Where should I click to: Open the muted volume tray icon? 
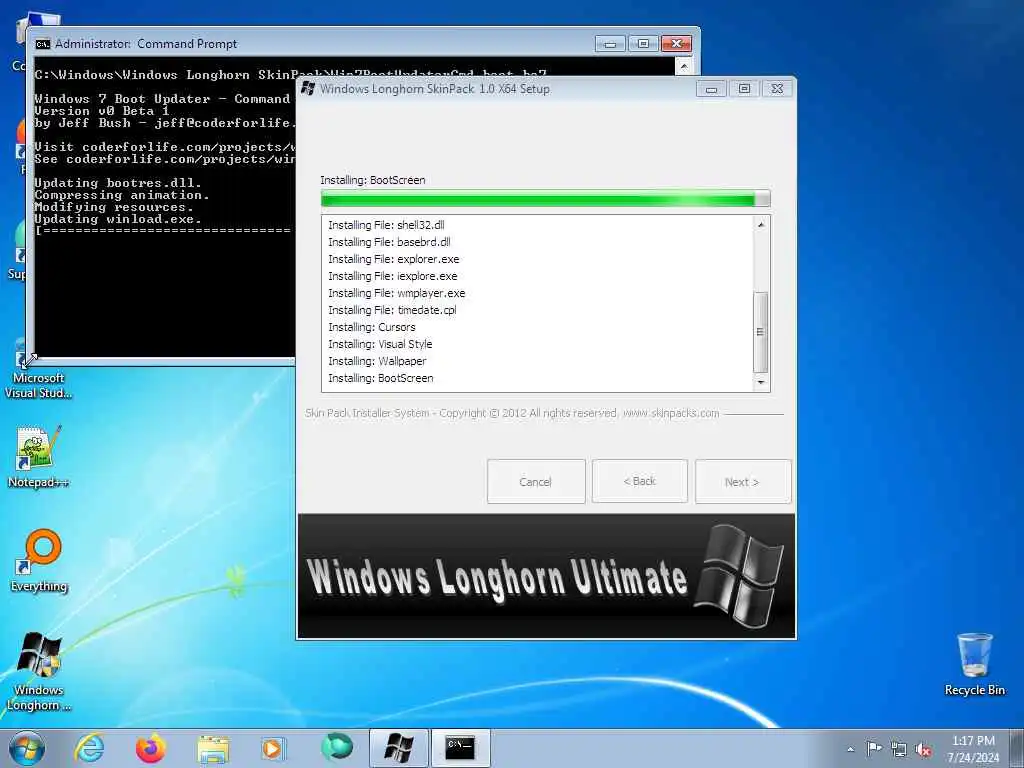click(923, 750)
